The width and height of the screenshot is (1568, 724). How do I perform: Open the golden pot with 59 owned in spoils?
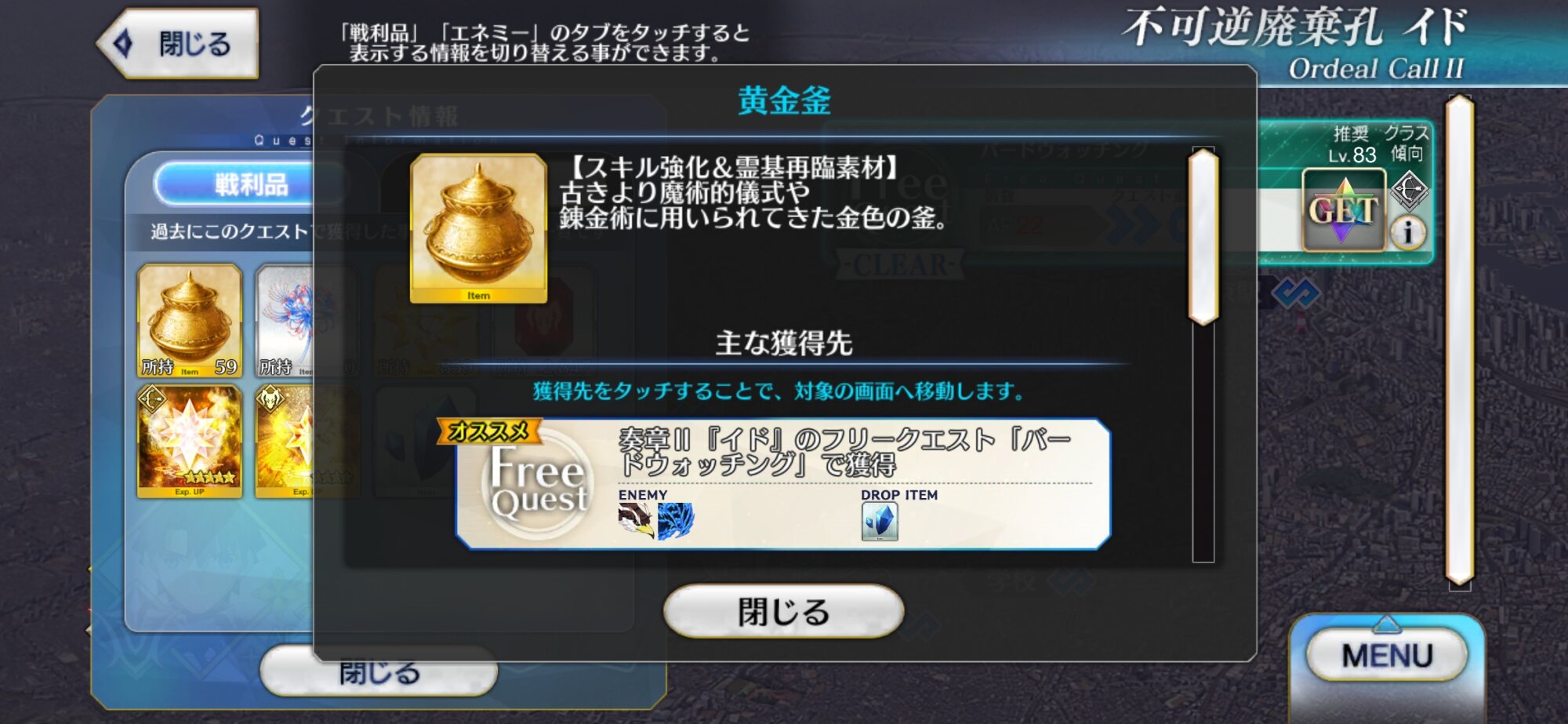point(190,321)
